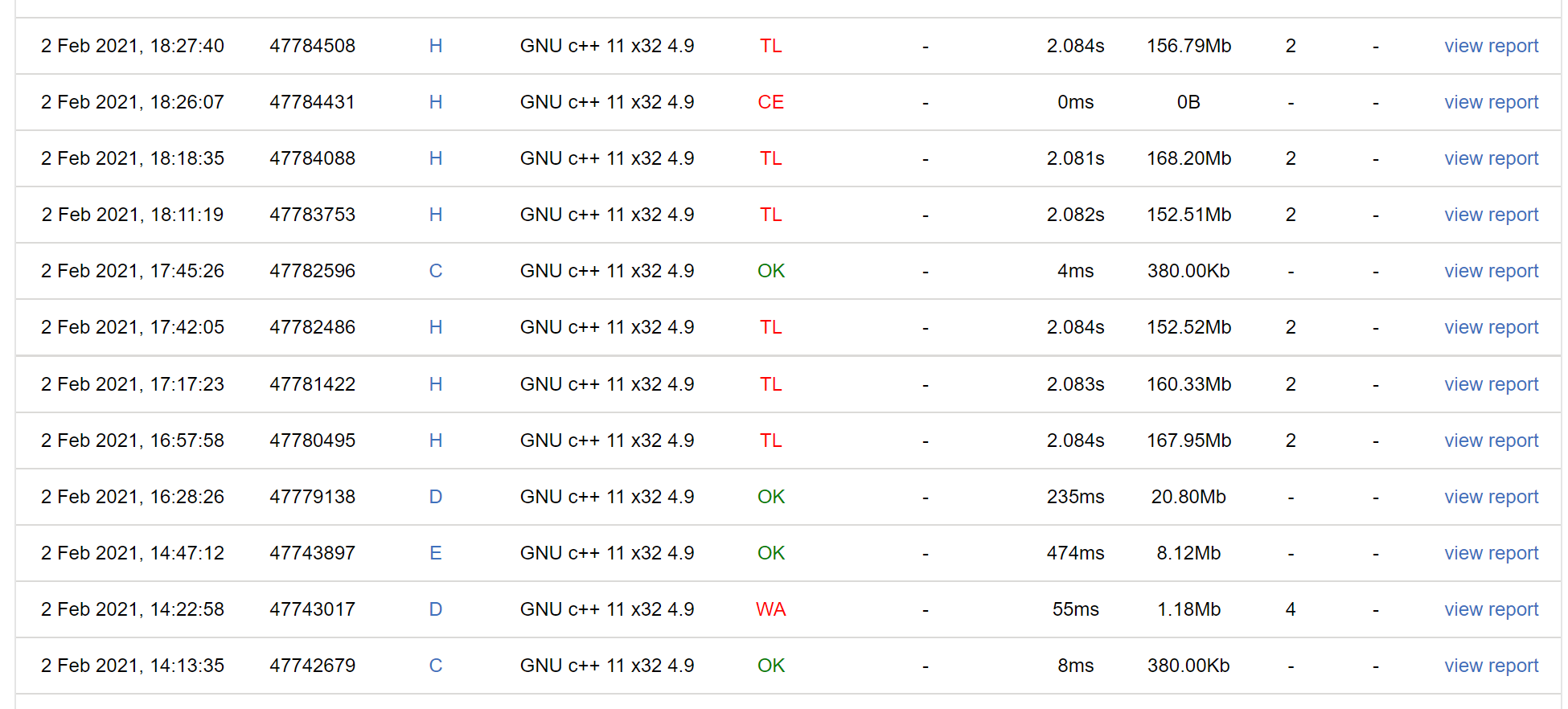Click view report for submission 47784088
The width and height of the screenshot is (1568, 709).
coord(1491,158)
